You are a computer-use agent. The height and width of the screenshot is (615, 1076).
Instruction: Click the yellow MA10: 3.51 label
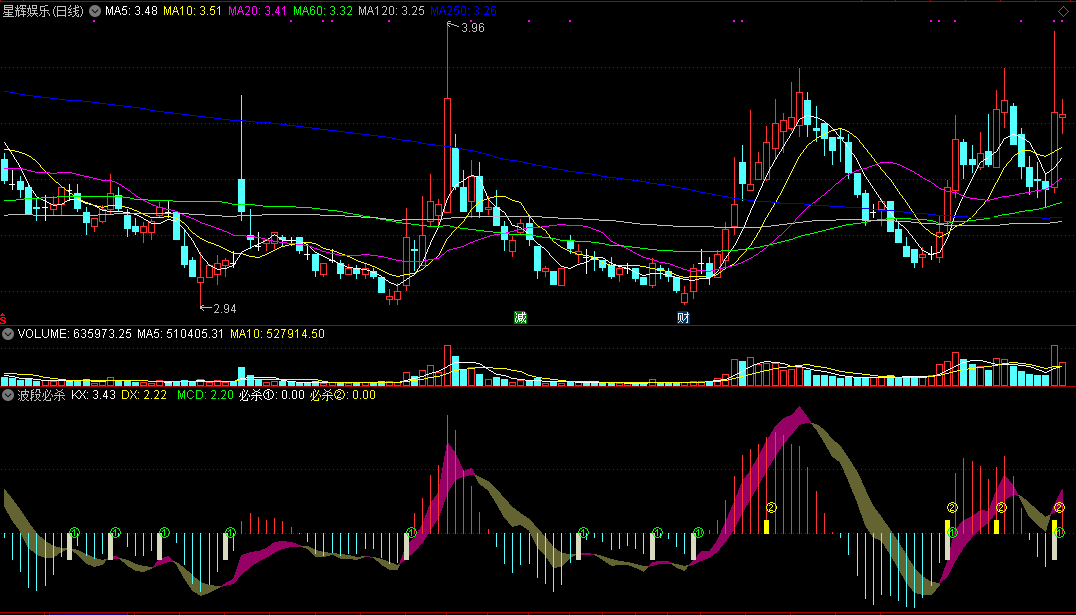[x=192, y=11]
